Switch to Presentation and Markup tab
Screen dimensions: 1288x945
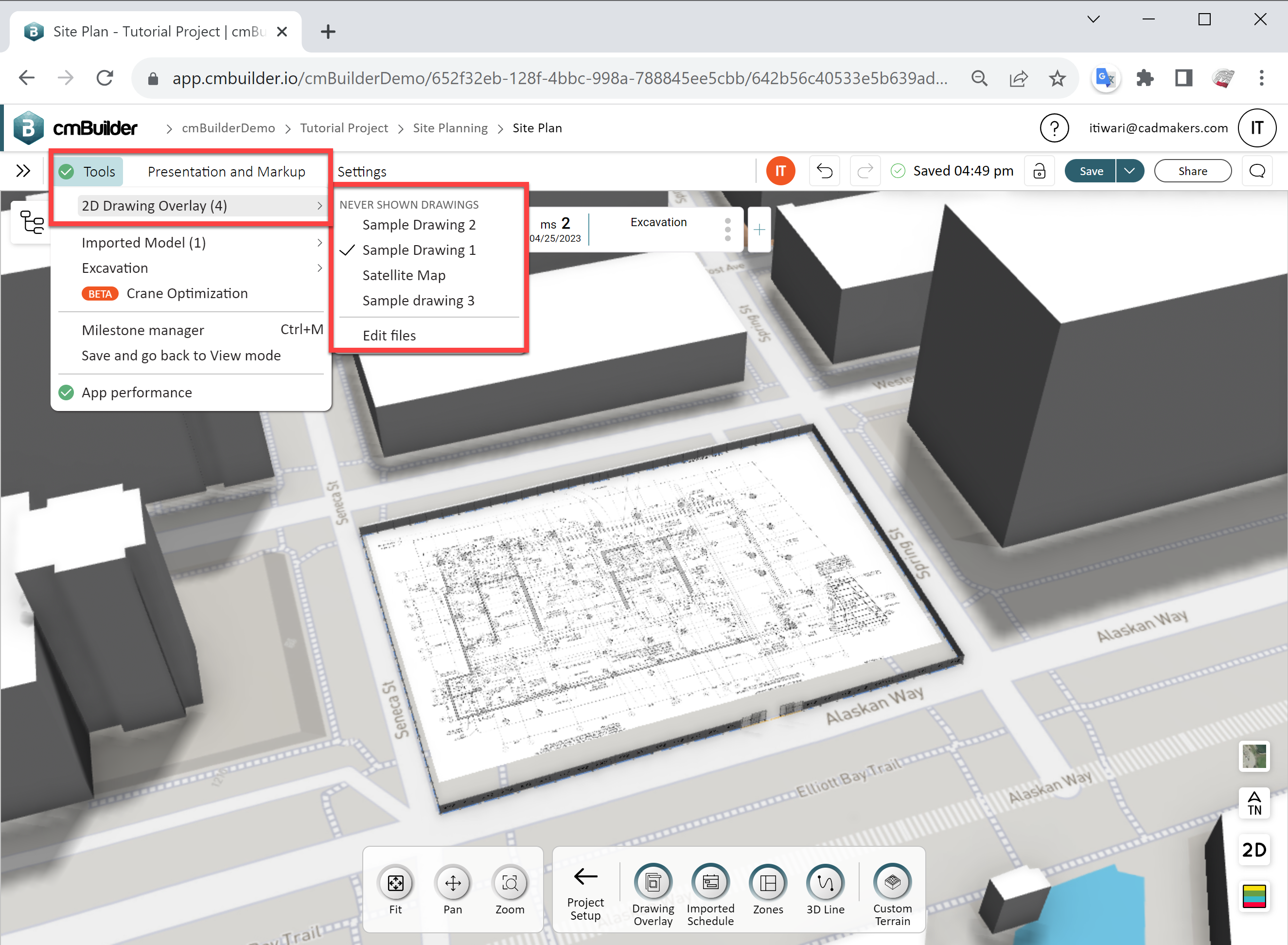[227, 171]
